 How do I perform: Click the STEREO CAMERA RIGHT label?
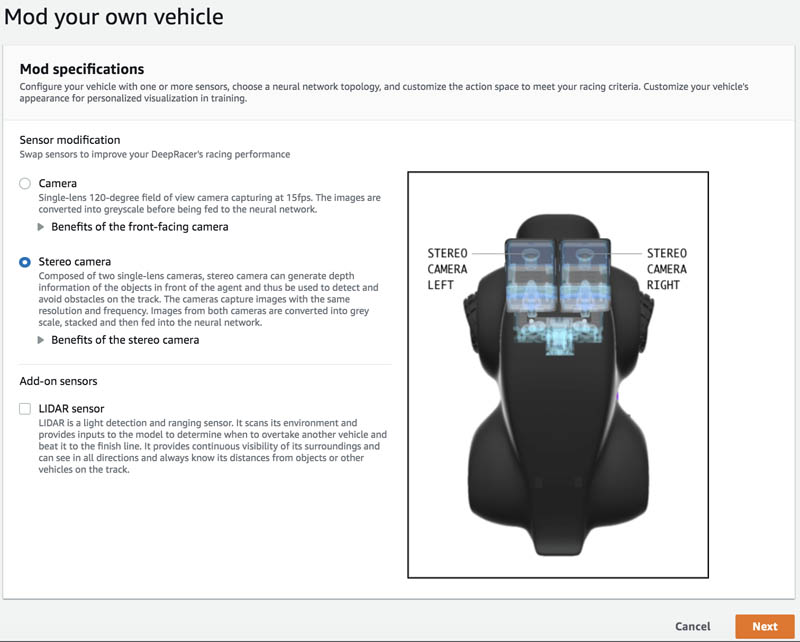(667, 269)
